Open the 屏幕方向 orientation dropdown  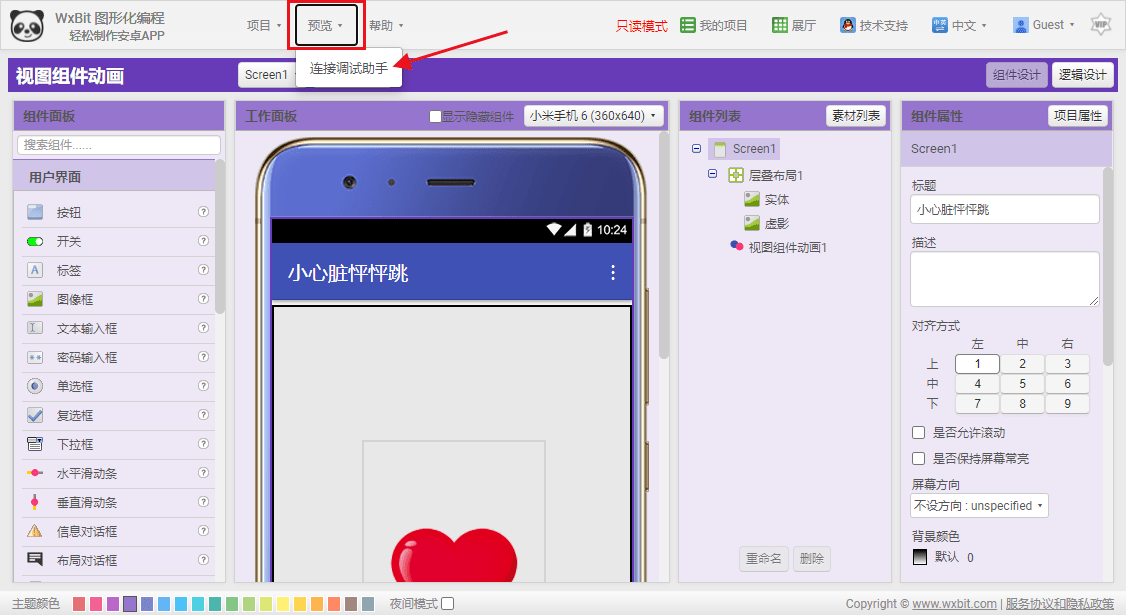pos(980,506)
